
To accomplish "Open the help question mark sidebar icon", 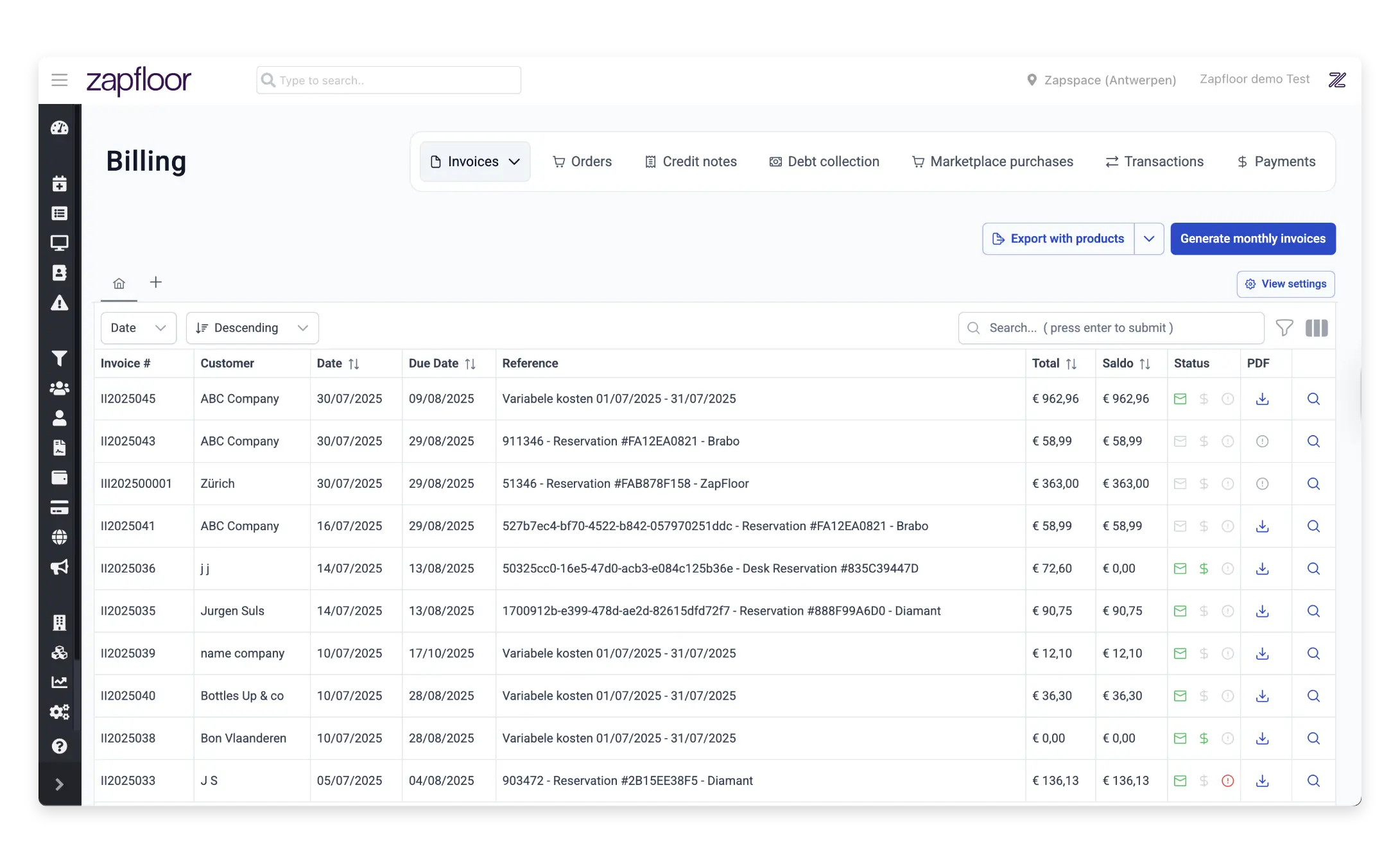I will pyautogui.click(x=59, y=746).
